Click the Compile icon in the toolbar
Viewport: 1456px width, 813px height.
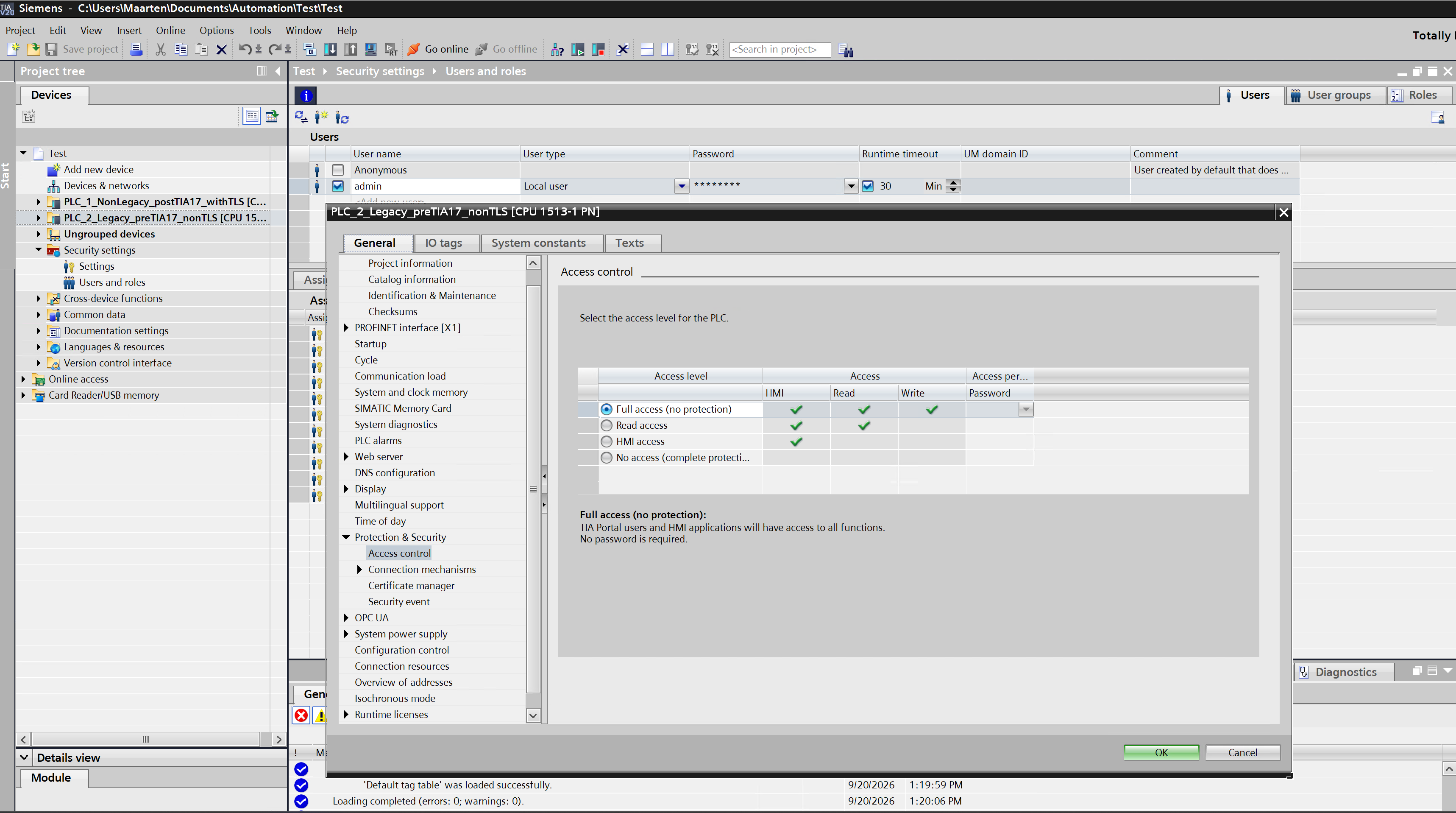tap(310, 49)
